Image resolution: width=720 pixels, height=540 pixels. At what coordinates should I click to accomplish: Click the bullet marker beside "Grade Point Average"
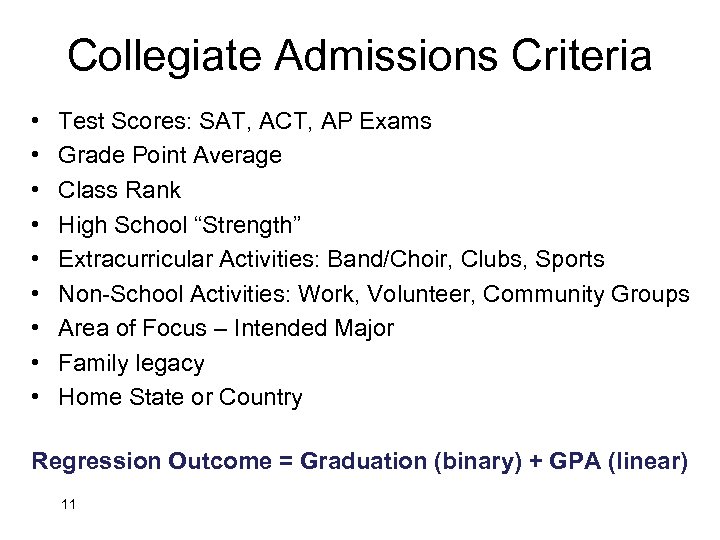(36, 157)
